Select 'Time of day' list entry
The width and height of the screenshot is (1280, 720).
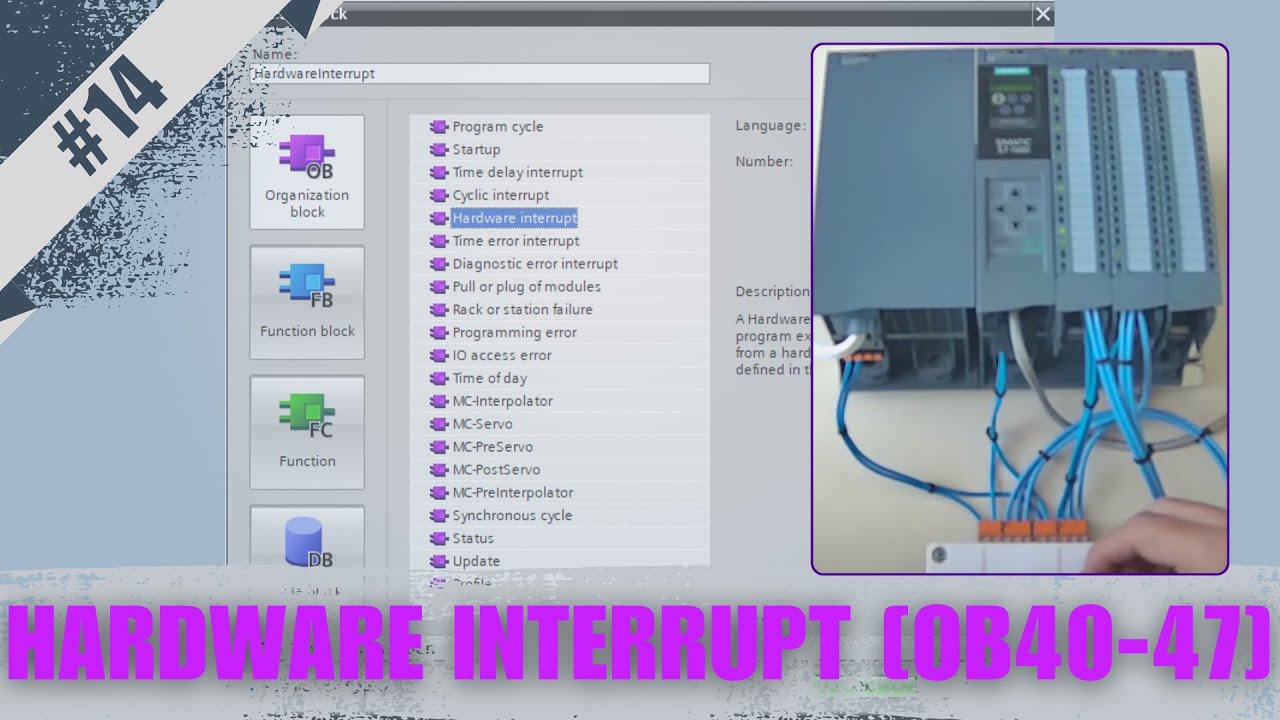pyautogui.click(x=490, y=379)
